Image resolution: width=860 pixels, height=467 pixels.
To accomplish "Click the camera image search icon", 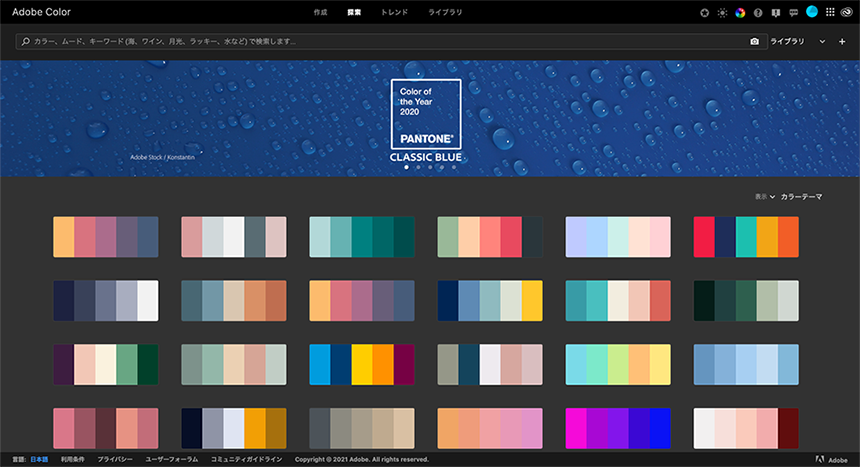I will point(755,41).
